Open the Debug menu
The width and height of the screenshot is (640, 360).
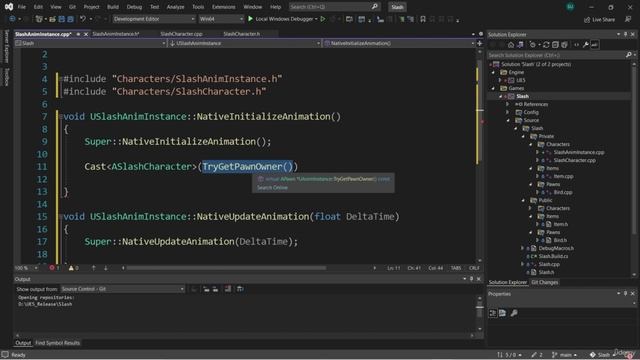click(134, 7)
